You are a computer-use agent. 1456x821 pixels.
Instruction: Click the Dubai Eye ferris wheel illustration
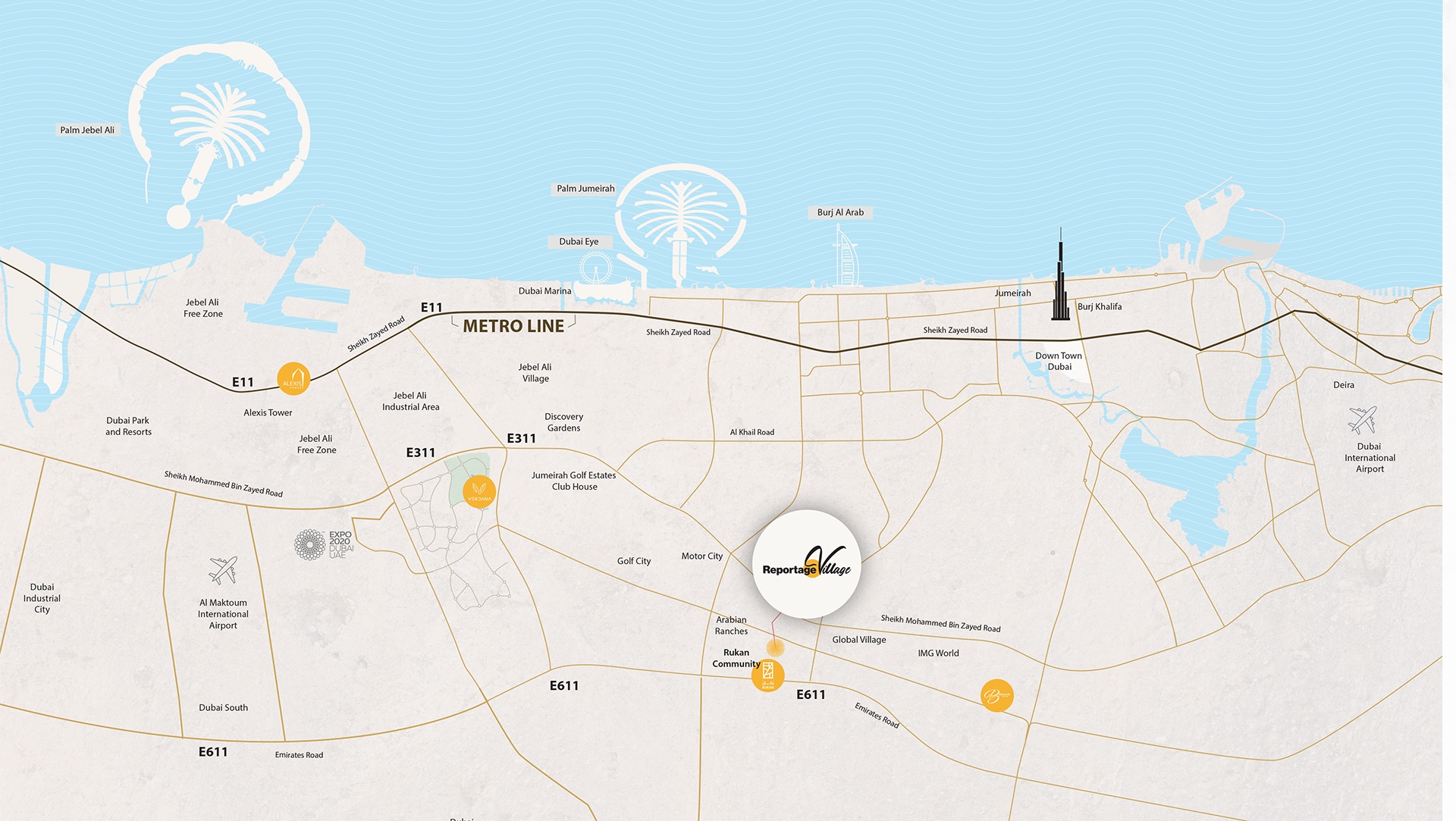click(596, 269)
